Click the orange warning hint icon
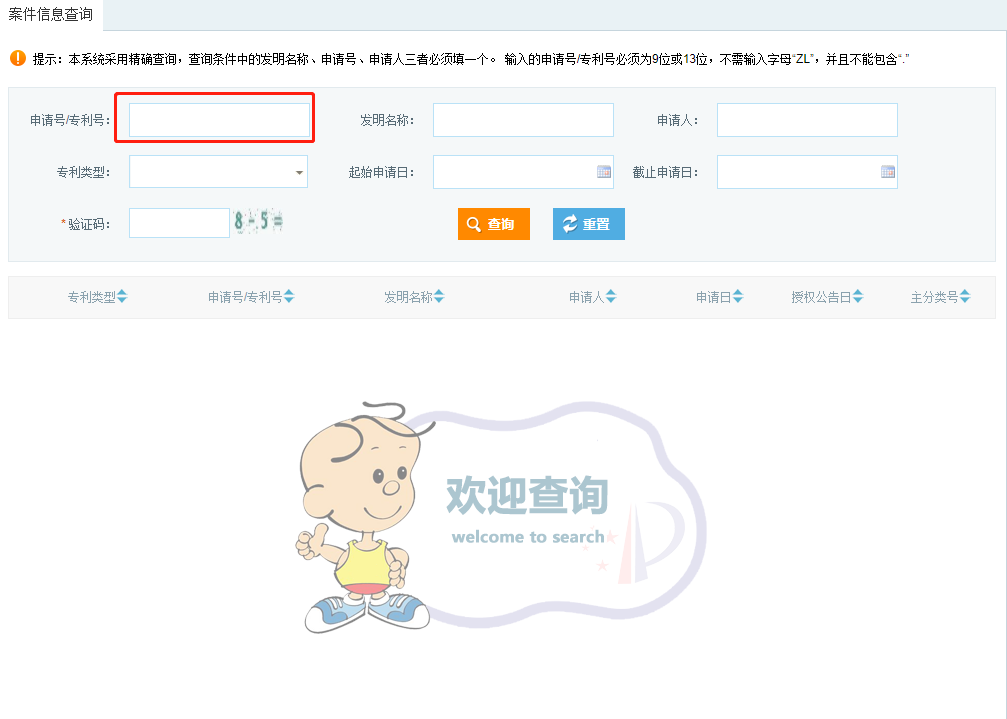Viewport: 1007px width, 719px height. 18,58
